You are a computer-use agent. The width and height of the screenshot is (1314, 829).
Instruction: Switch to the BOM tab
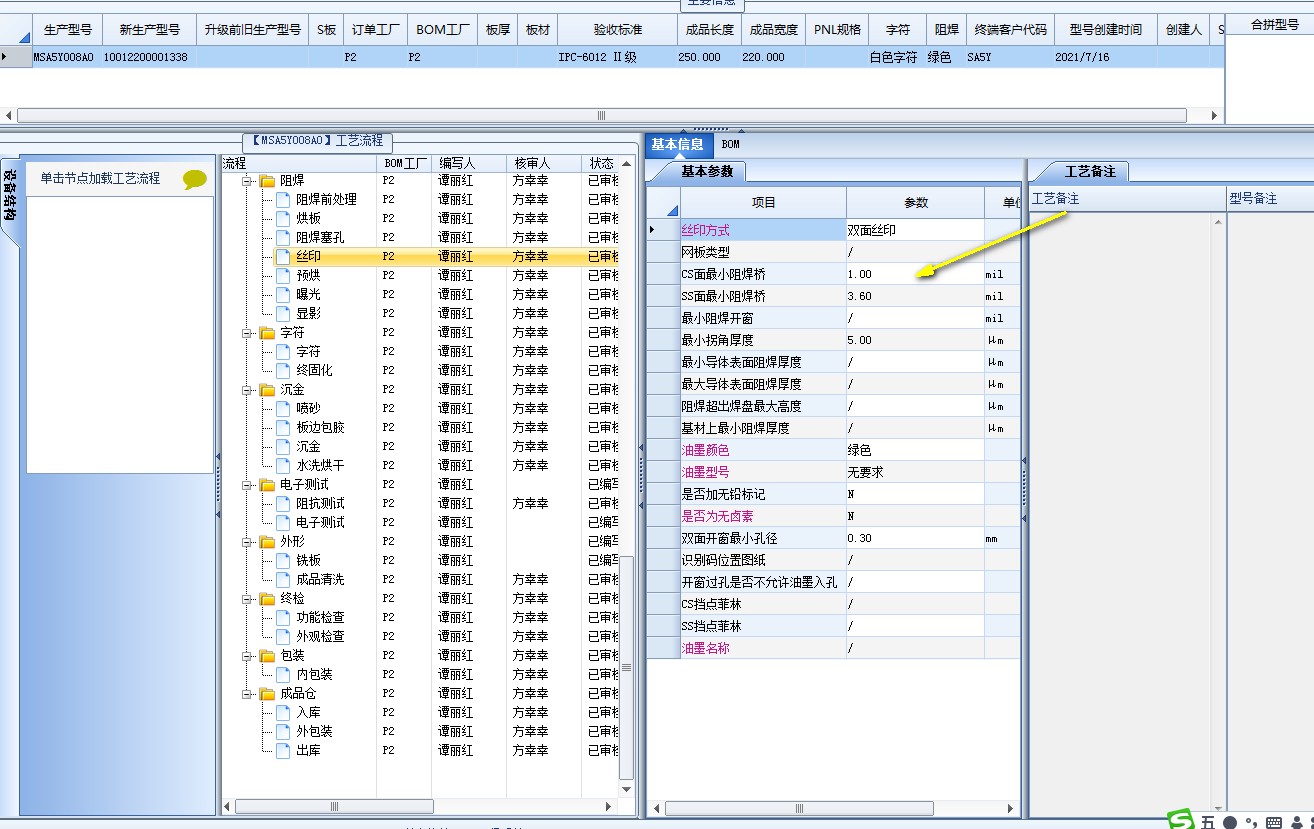tap(731, 145)
